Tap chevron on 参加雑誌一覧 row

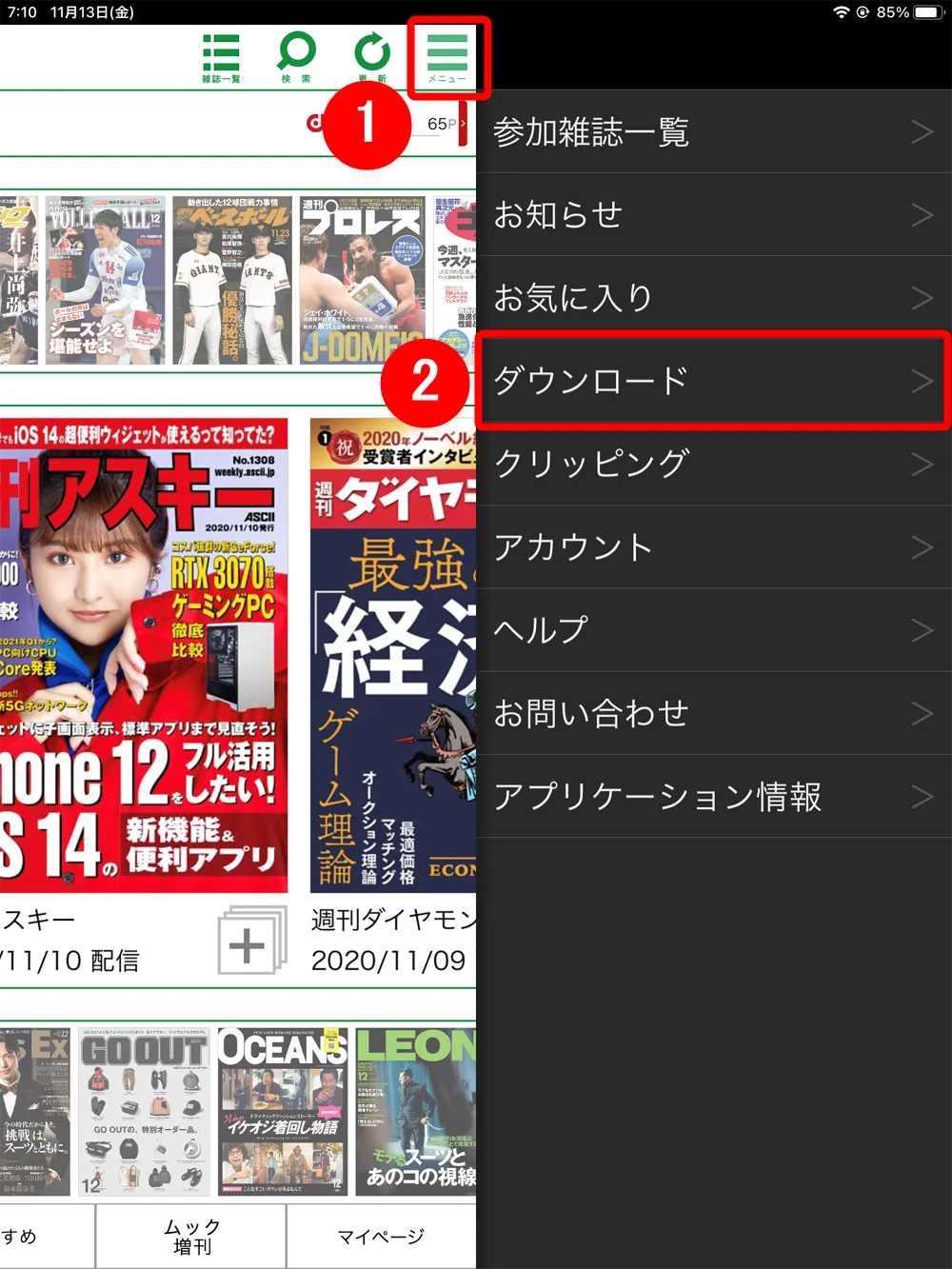922,131
